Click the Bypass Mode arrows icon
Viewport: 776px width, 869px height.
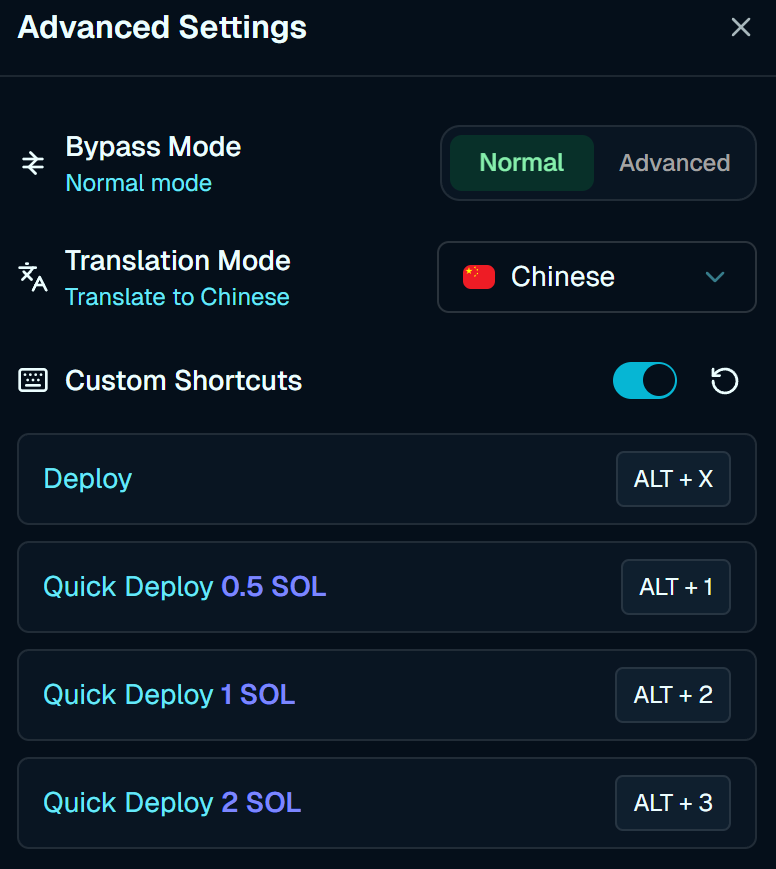[x=33, y=163]
